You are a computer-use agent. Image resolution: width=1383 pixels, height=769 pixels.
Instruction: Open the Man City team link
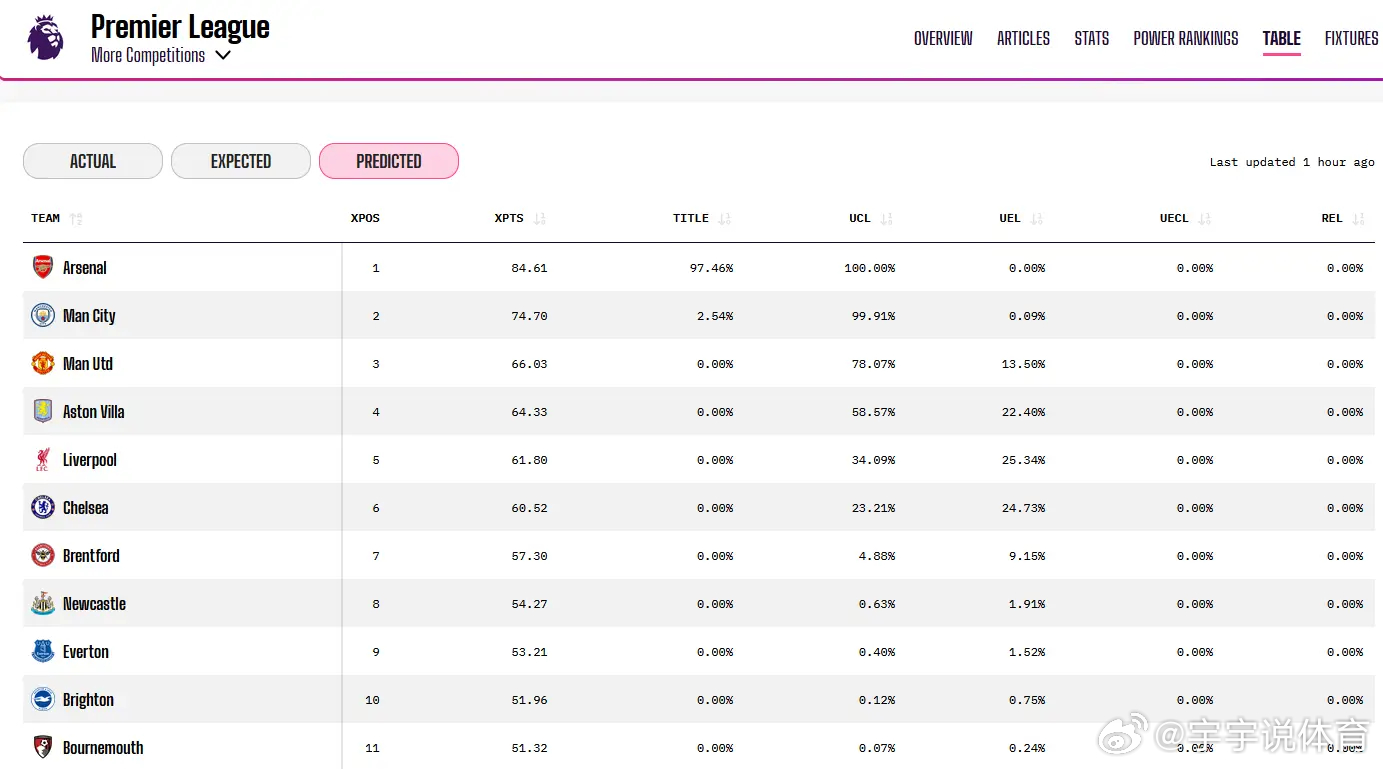click(x=89, y=315)
